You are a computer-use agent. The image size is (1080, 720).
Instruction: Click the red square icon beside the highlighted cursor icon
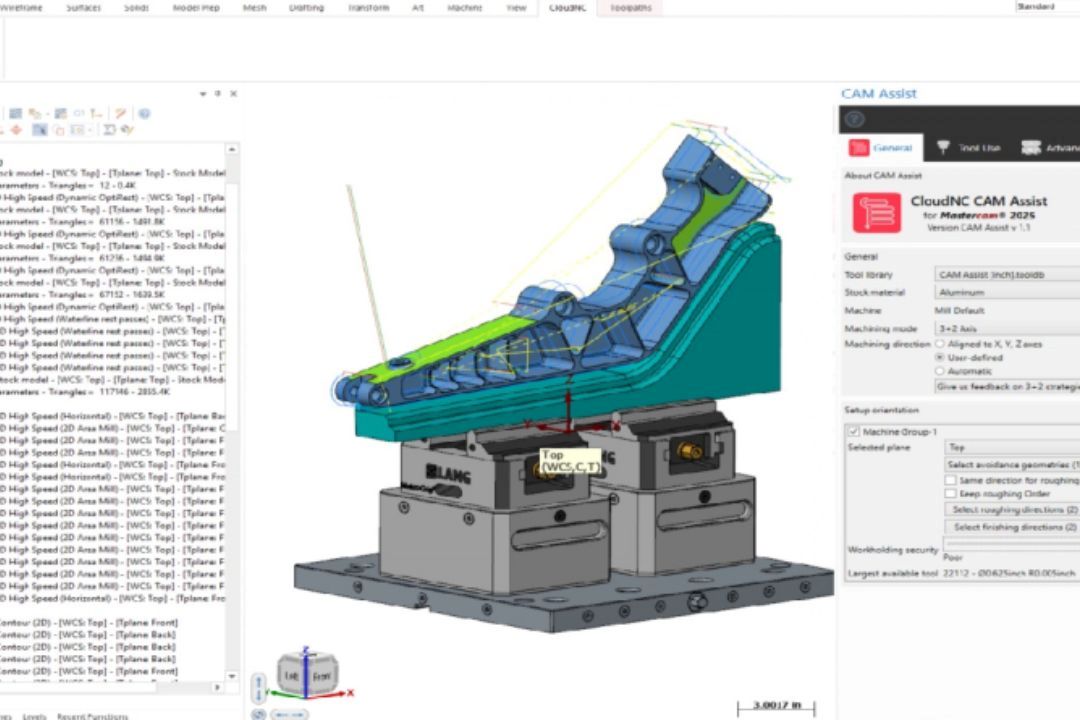(x=59, y=130)
